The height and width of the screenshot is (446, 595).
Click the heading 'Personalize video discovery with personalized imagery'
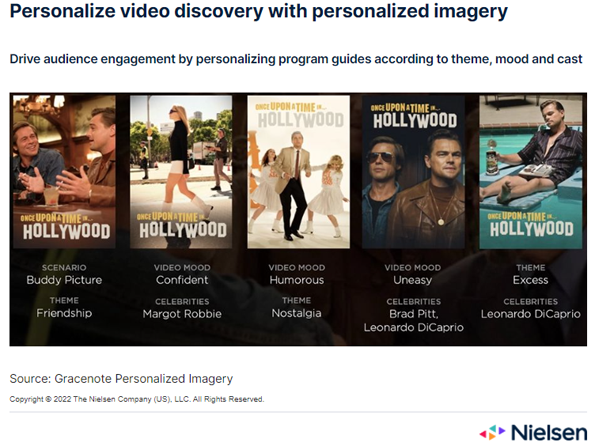point(258,11)
